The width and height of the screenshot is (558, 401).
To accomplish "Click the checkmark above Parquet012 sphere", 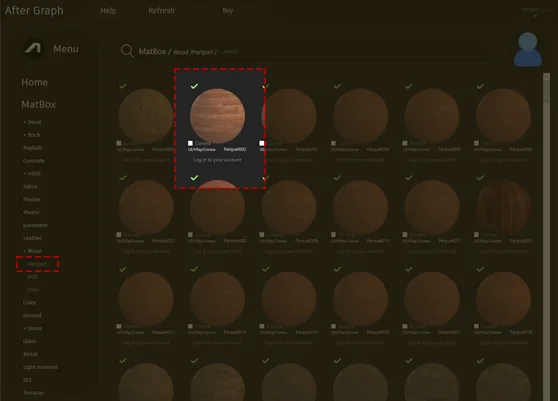I will [480, 178].
